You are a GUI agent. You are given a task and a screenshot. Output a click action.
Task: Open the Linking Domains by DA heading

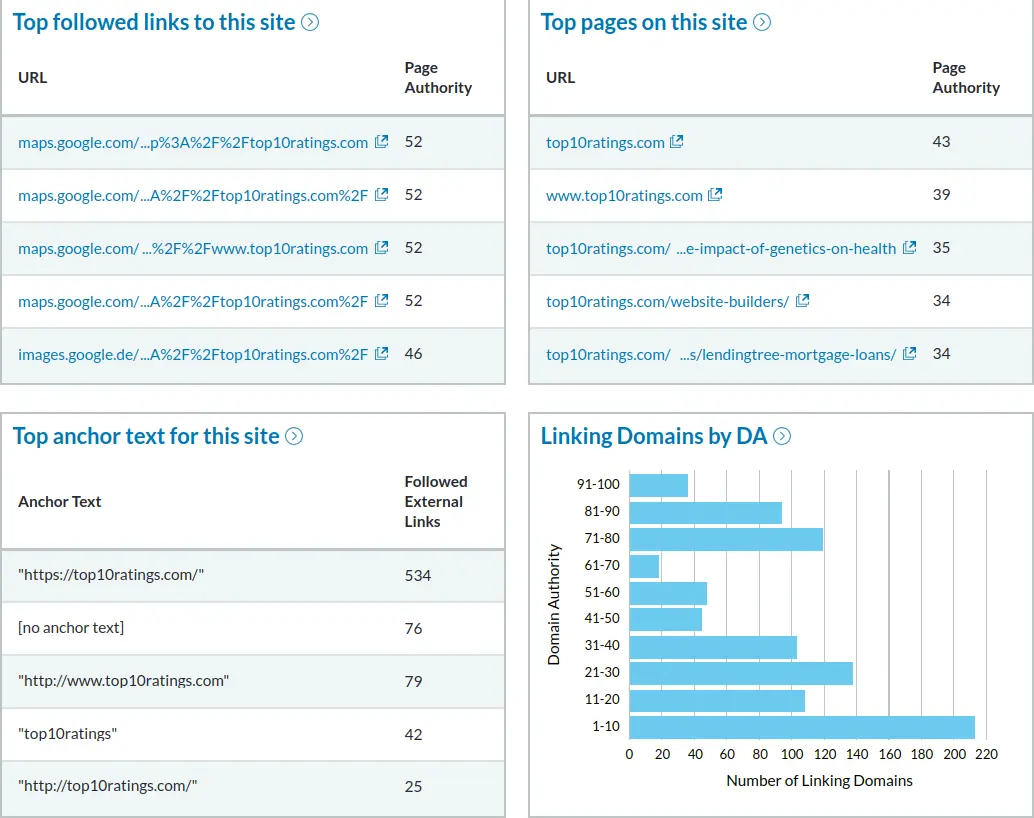(654, 436)
